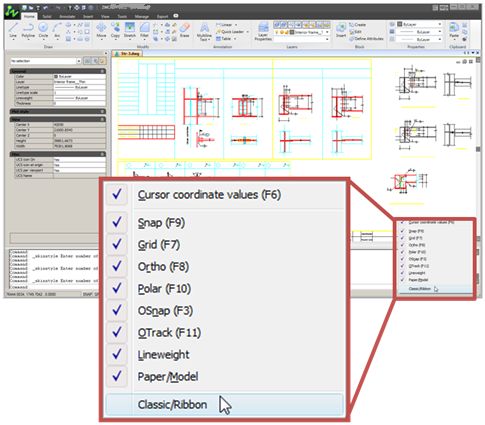Open the Multiline Text tool
Image resolution: width=485 pixels, height=425 pixels.
pyautogui.click(x=204, y=32)
